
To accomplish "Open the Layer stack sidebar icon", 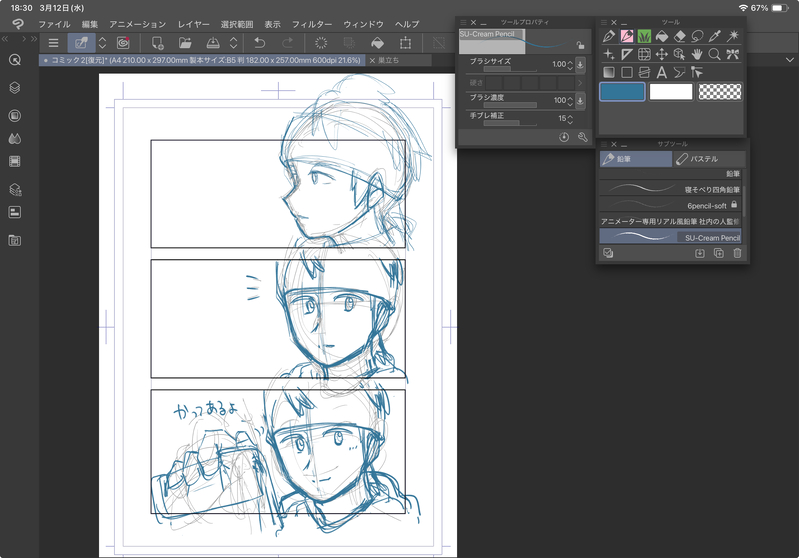I will (15, 88).
